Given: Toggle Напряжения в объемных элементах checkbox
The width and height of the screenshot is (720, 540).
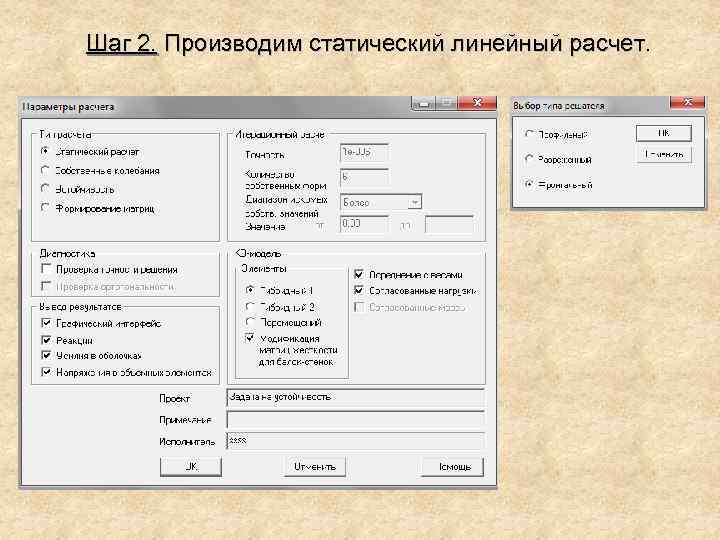Looking at the screenshot, I should [46, 371].
